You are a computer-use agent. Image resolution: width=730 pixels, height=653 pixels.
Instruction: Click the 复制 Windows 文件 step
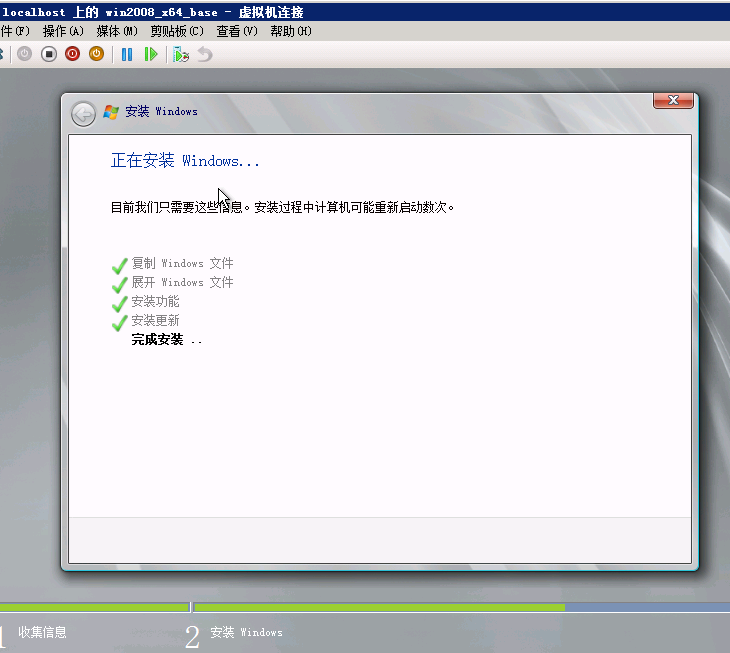click(182, 263)
